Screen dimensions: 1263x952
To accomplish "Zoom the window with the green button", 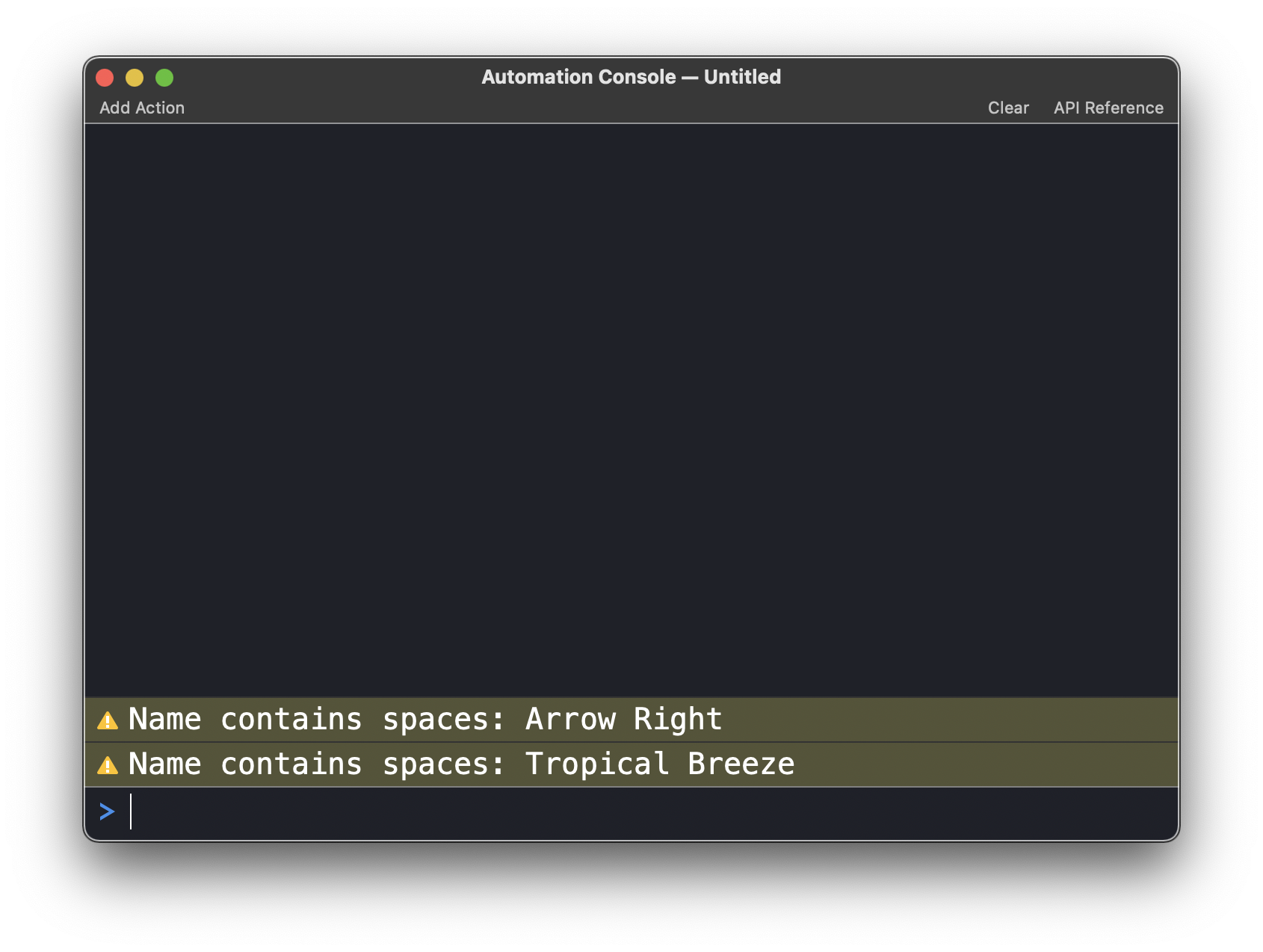I will click(164, 78).
